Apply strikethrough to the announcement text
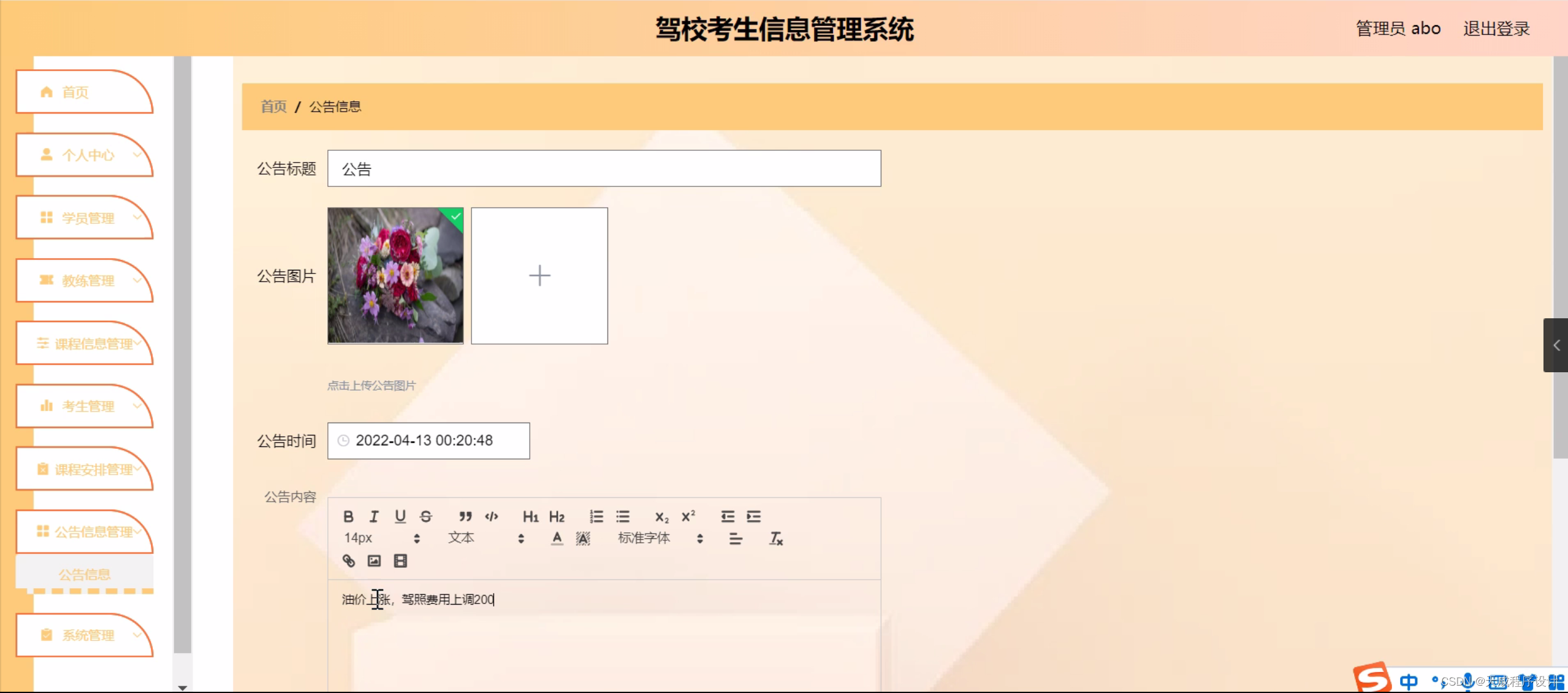Screen dimensions: 1568x693 [x=426, y=516]
